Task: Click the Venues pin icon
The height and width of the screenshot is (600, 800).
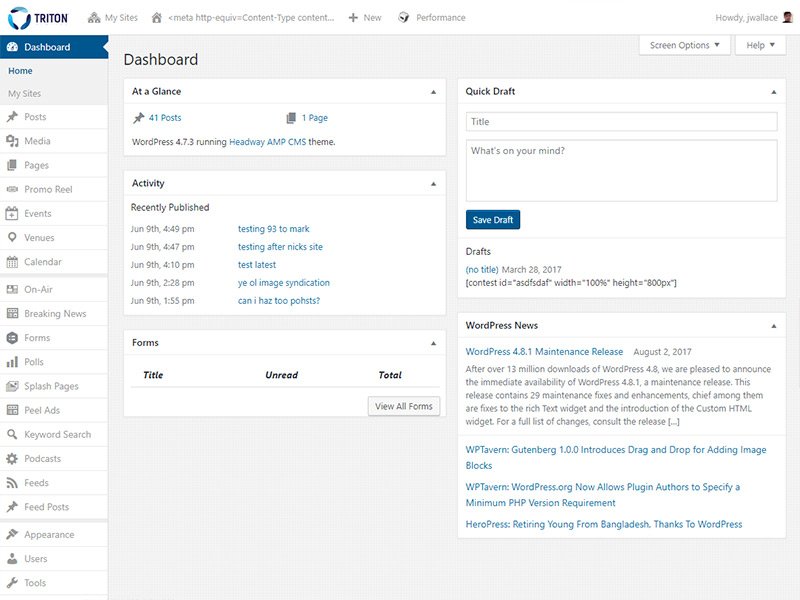Action: point(12,237)
